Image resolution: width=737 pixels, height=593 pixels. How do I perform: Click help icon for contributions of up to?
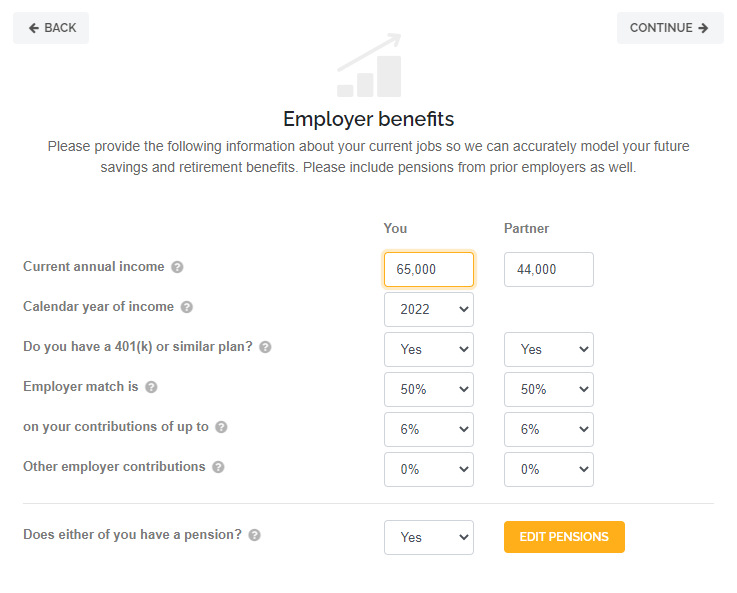[222, 427]
